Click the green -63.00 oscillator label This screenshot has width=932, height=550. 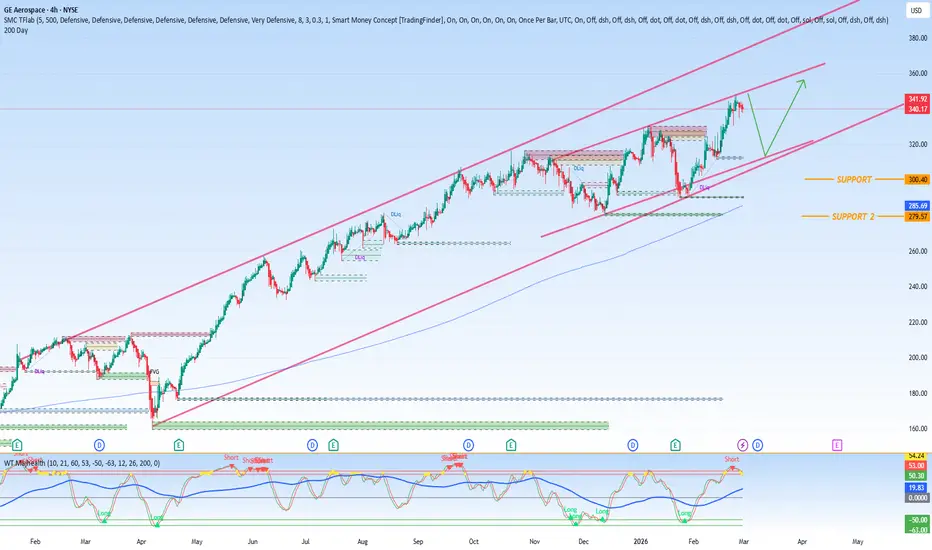[x=917, y=530]
